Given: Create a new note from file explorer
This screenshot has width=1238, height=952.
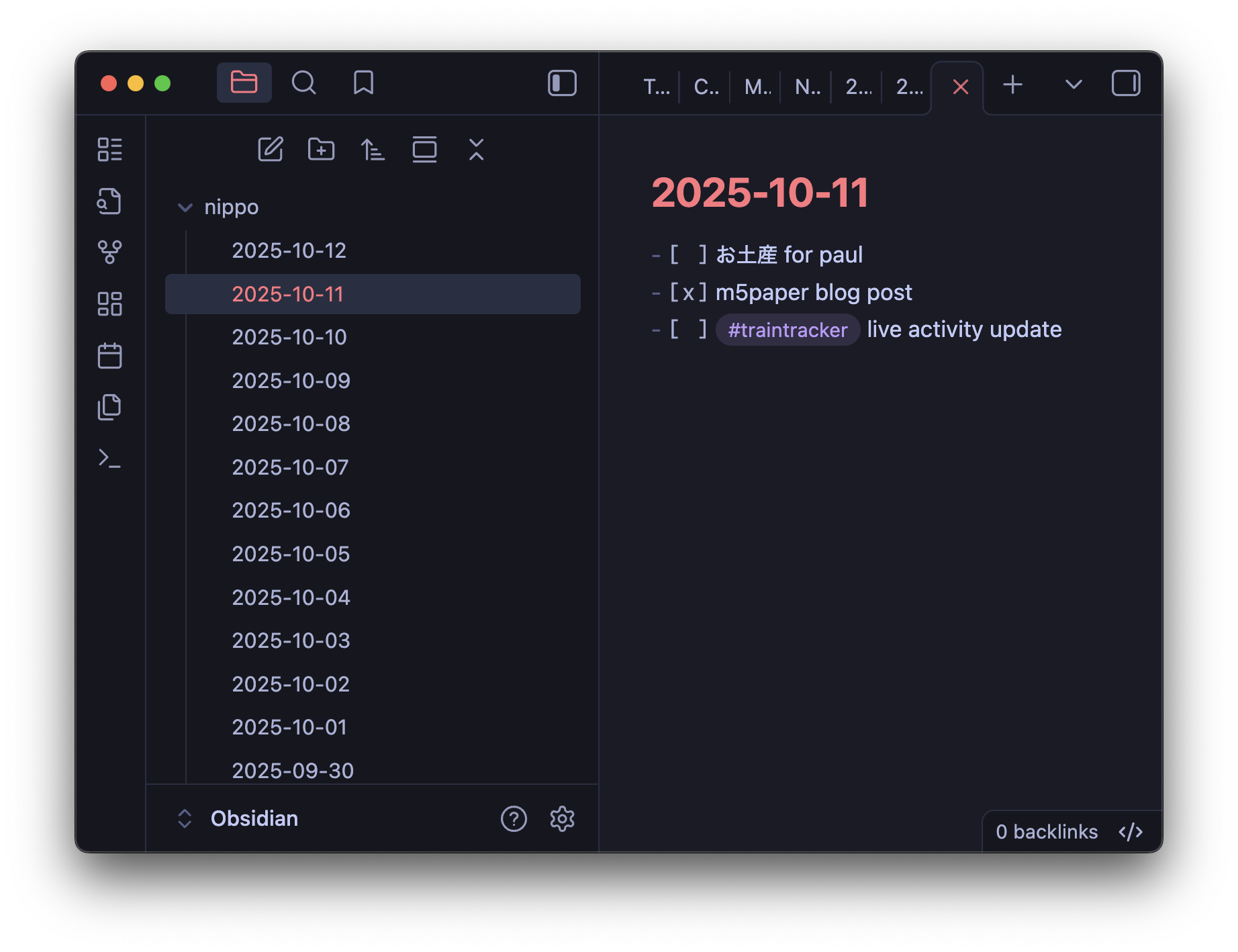Looking at the screenshot, I should [x=271, y=149].
